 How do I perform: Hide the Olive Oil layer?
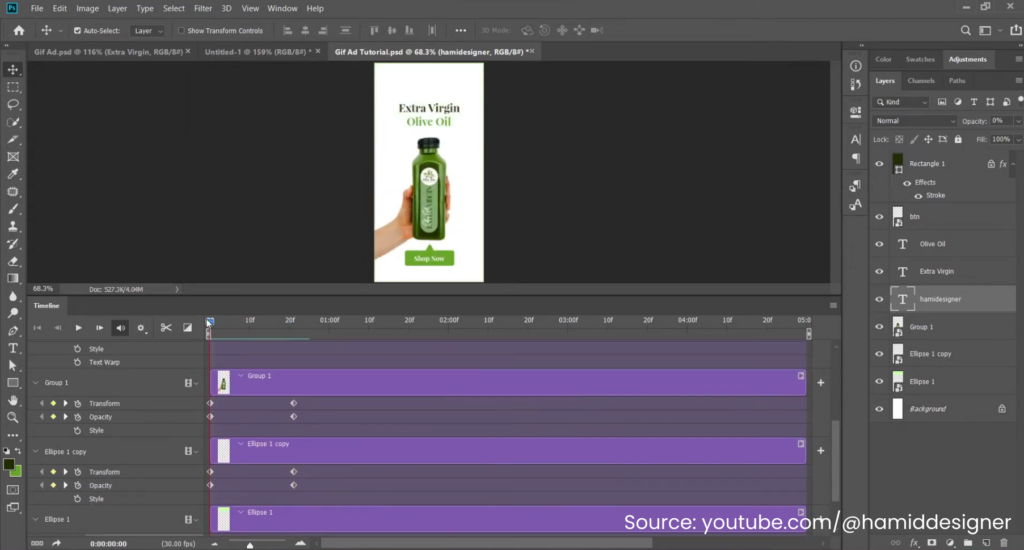click(x=879, y=244)
